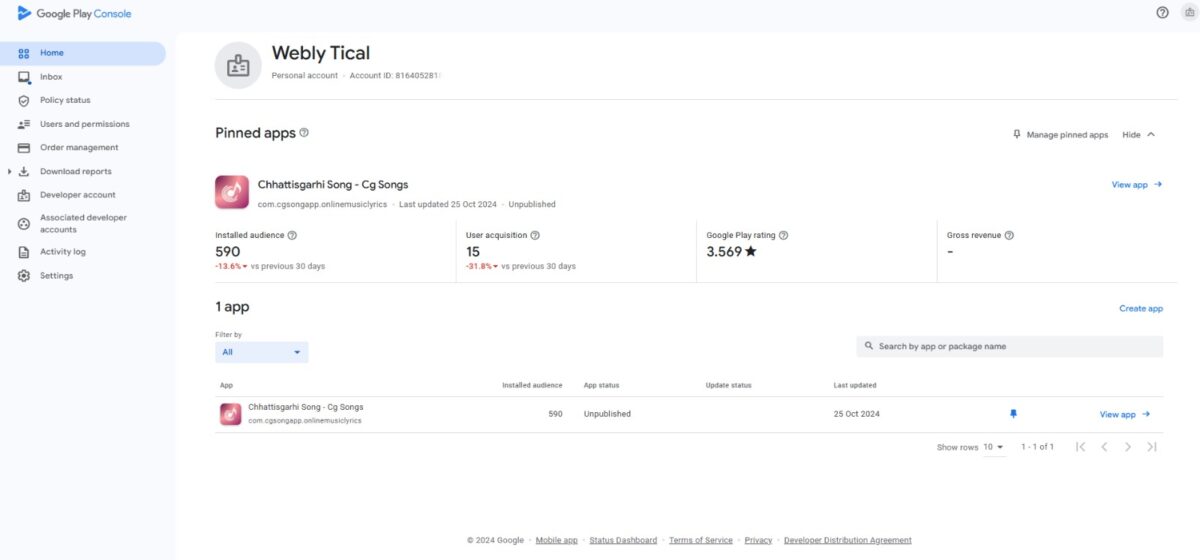Image resolution: width=1200 pixels, height=560 pixels.
Task: Open Status Dashboard footer link
Action: coord(623,541)
